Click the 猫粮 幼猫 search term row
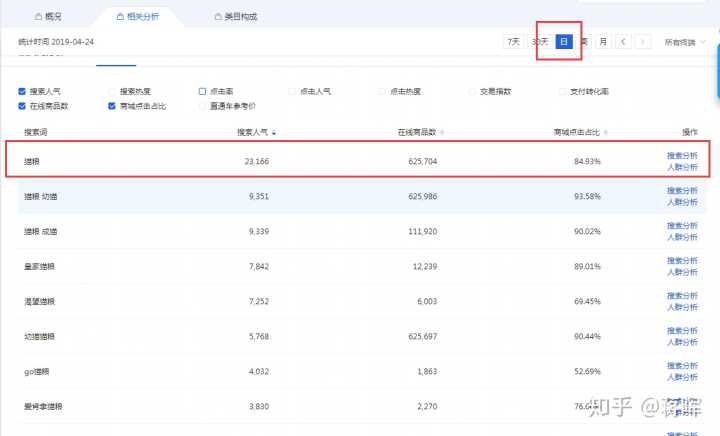The height and width of the screenshot is (436, 720). point(42,196)
